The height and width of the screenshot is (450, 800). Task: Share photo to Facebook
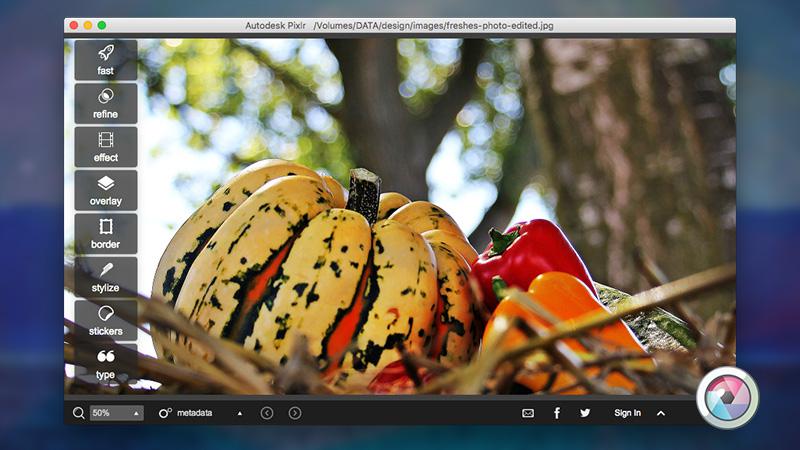[557, 413]
